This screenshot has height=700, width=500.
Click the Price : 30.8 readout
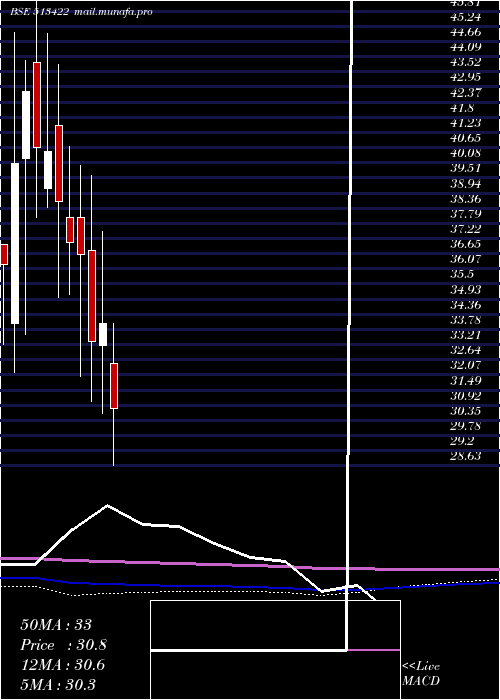pos(64,645)
